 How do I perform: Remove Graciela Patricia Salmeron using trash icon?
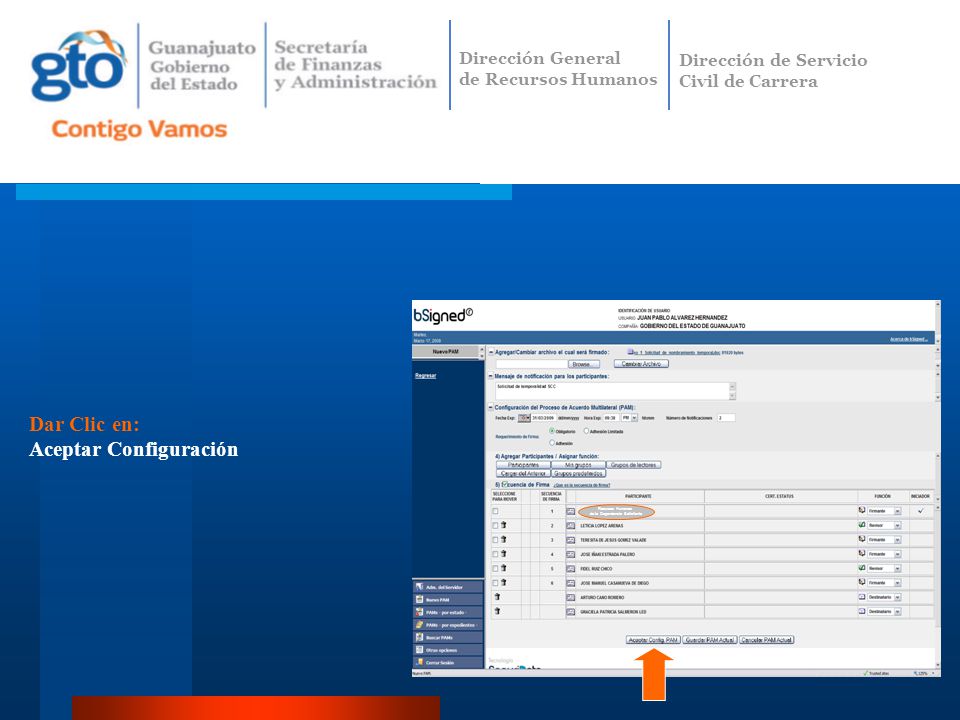(x=497, y=611)
